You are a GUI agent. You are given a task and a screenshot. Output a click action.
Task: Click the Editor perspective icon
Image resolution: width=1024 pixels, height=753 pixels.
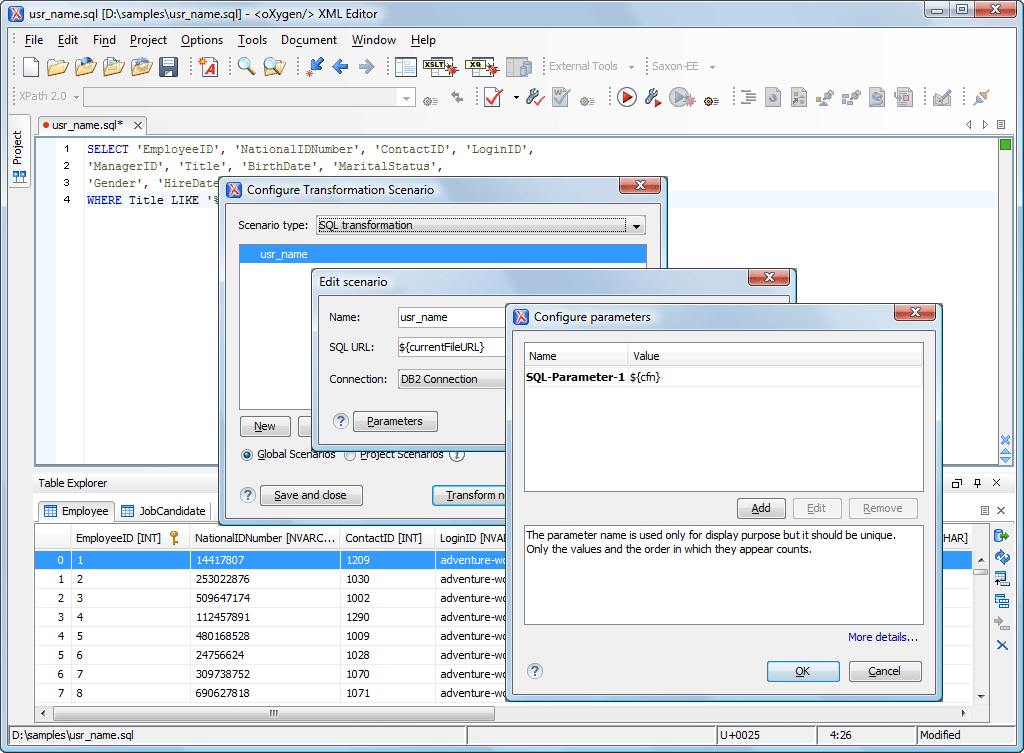click(406, 67)
